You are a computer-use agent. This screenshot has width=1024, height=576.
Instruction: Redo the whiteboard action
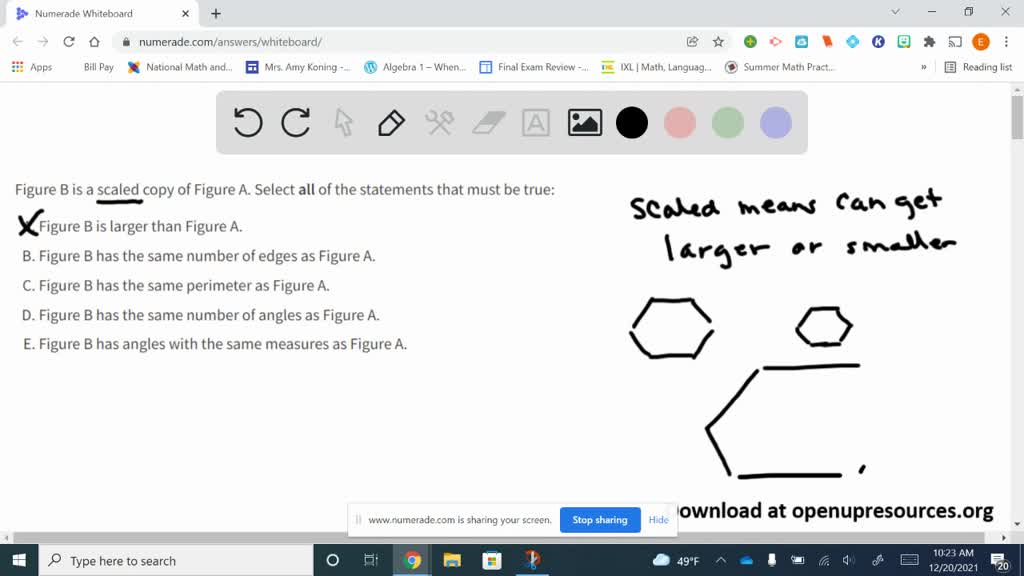coord(296,122)
